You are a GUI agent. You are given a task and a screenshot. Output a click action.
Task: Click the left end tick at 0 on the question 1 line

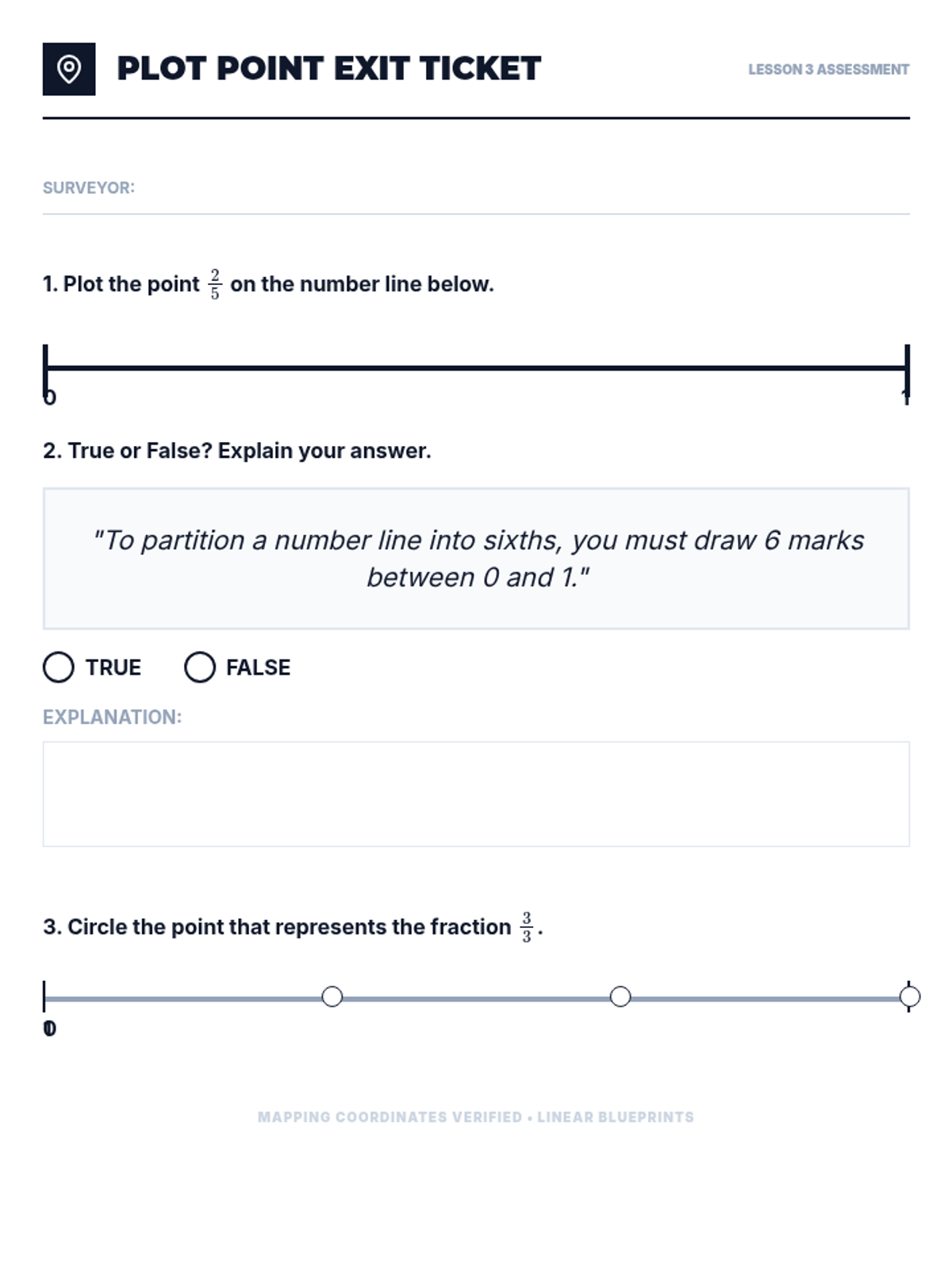(46, 368)
